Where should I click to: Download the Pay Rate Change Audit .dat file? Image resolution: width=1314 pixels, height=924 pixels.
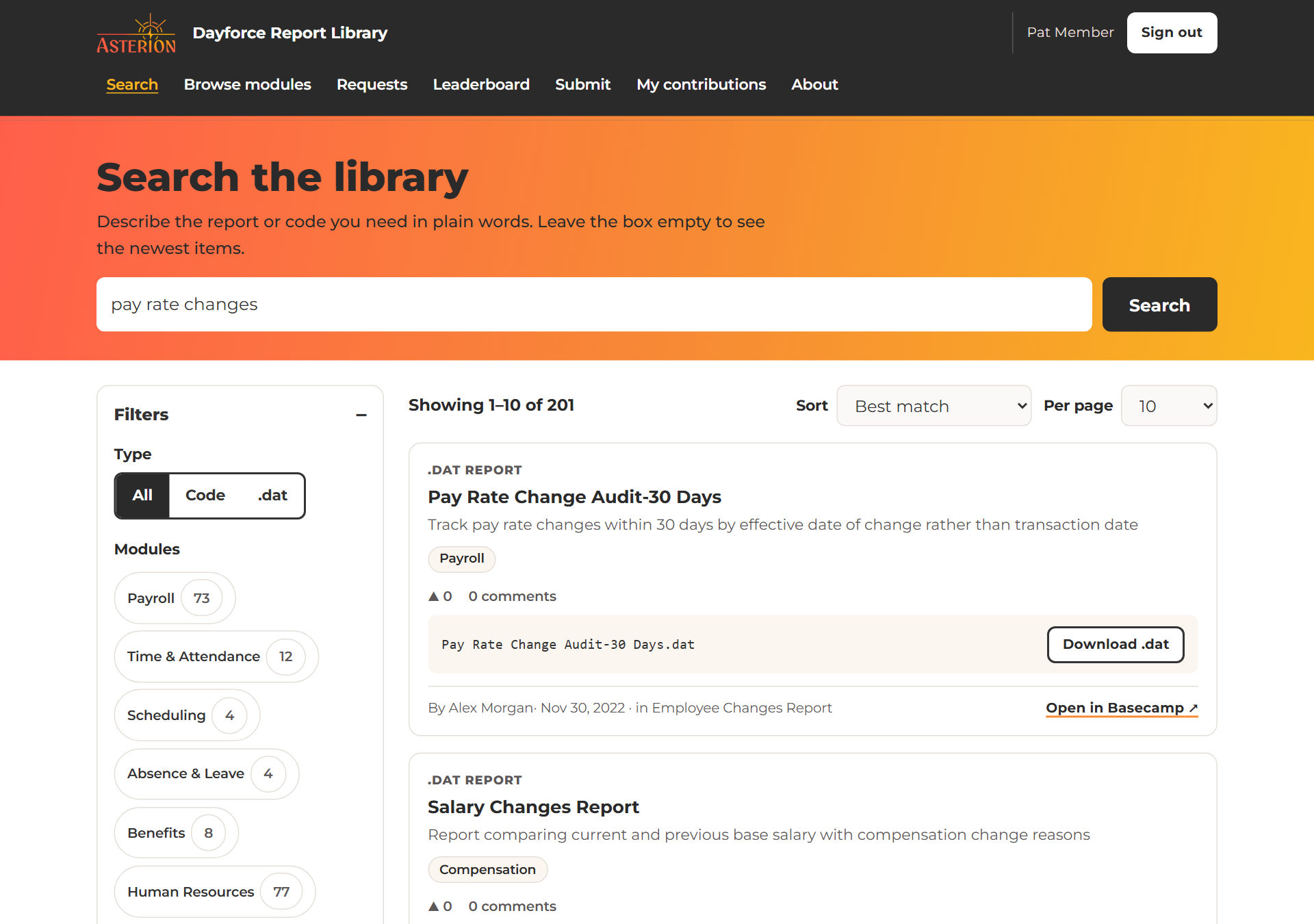(1116, 645)
